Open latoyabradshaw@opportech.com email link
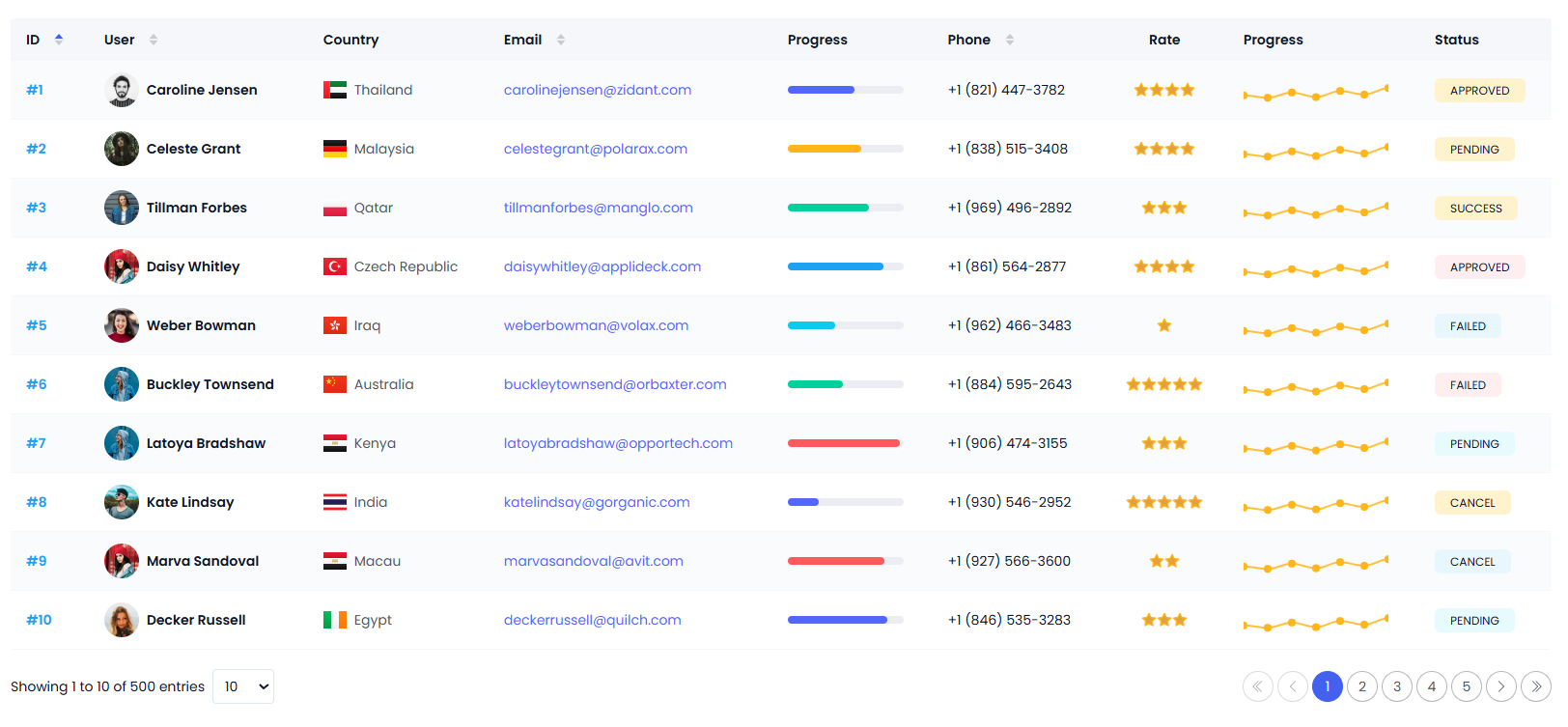Viewport: 1568px width, 727px height. coord(618,443)
